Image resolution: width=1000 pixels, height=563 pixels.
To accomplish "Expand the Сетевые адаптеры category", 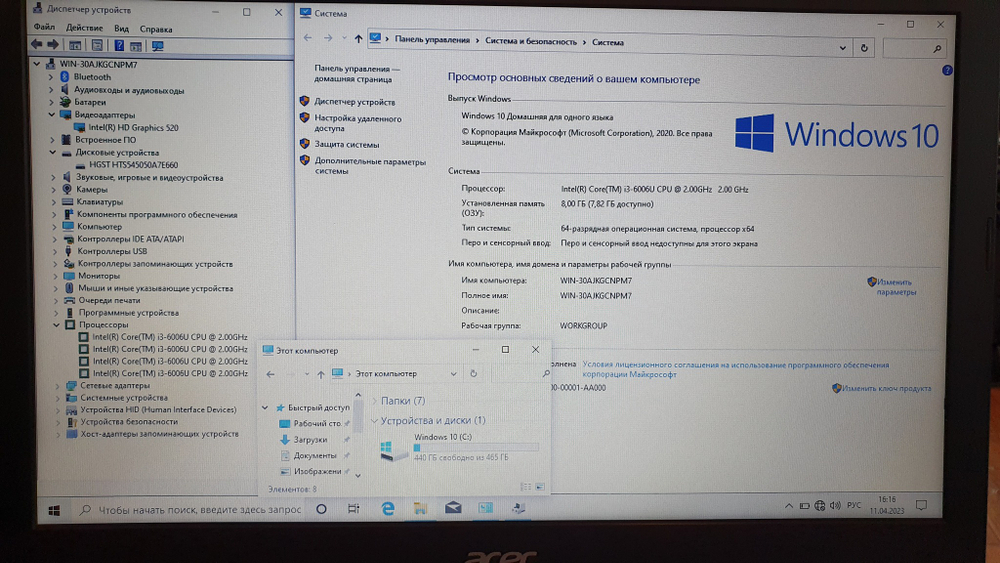I will [57, 385].
